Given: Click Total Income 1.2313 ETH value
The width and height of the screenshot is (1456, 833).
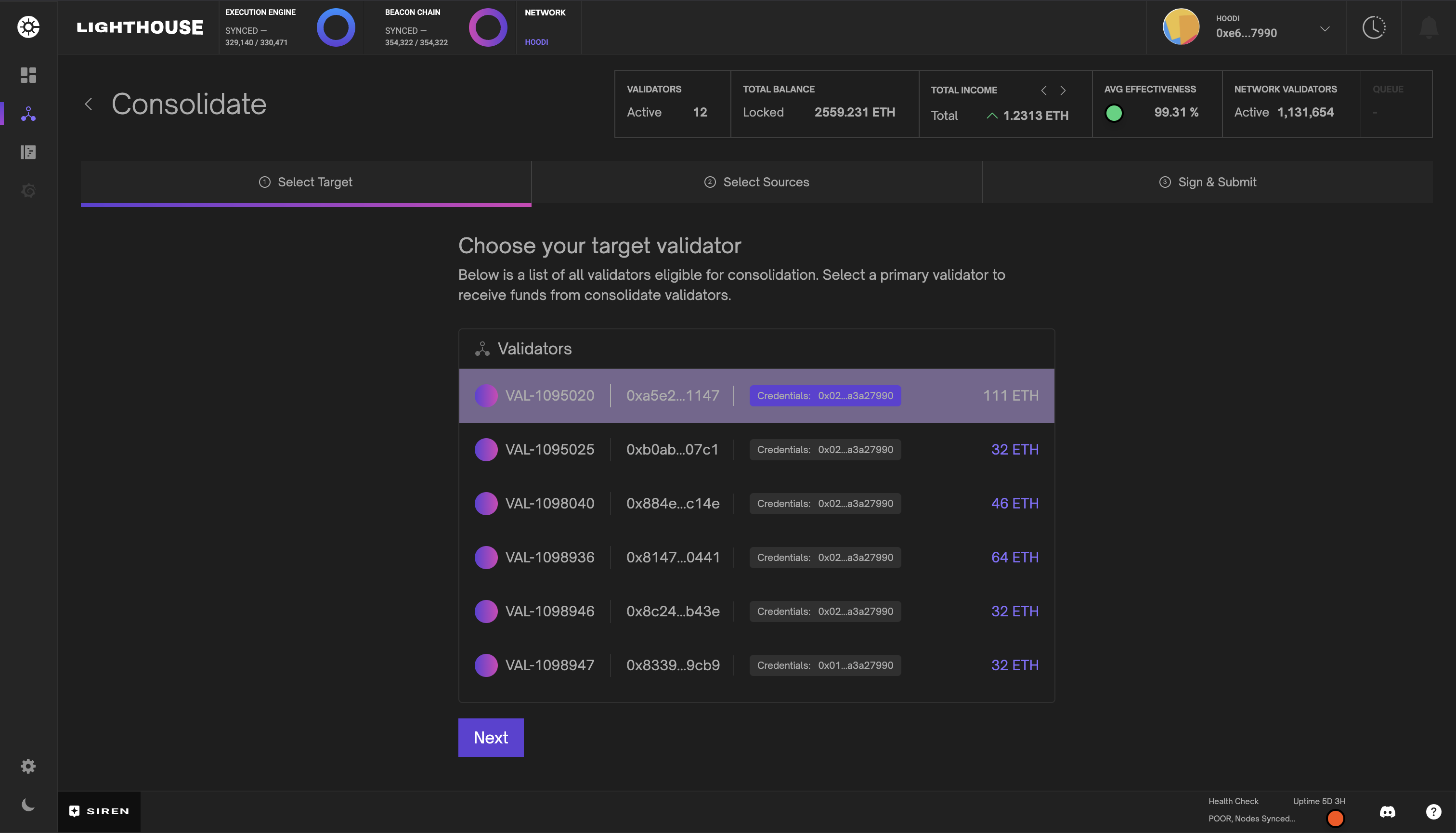Looking at the screenshot, I should 1036,116.
